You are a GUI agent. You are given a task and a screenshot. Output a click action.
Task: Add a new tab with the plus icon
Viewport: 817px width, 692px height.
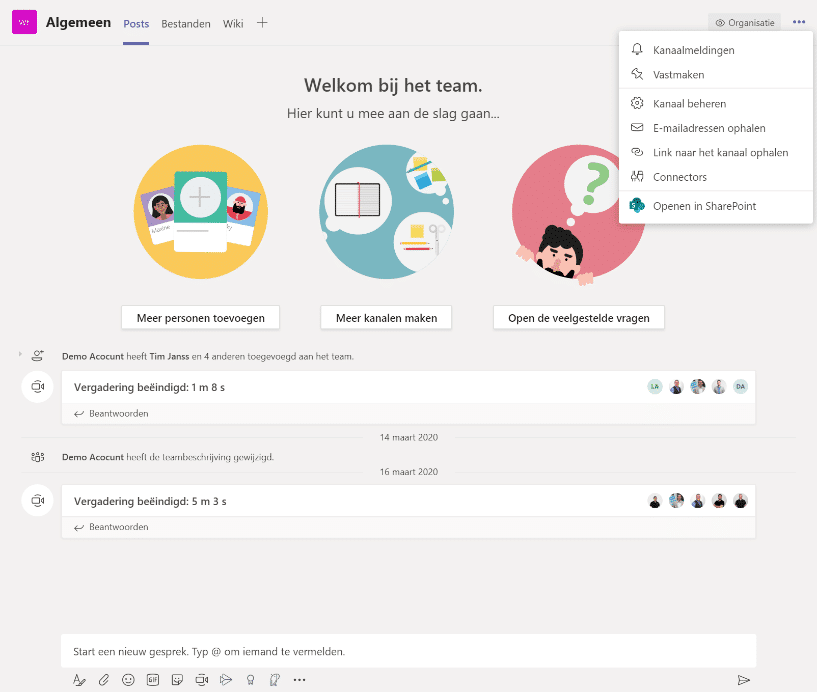pos(262,23)
